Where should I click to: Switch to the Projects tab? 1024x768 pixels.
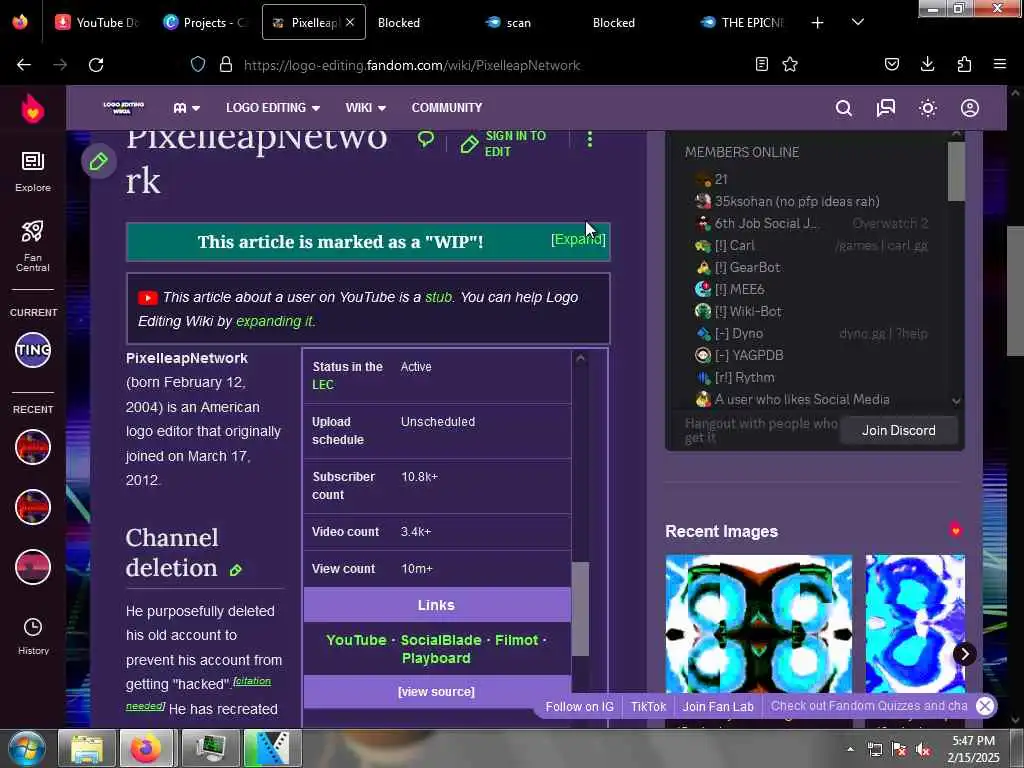pyautogui.click(x=205, y=23)
